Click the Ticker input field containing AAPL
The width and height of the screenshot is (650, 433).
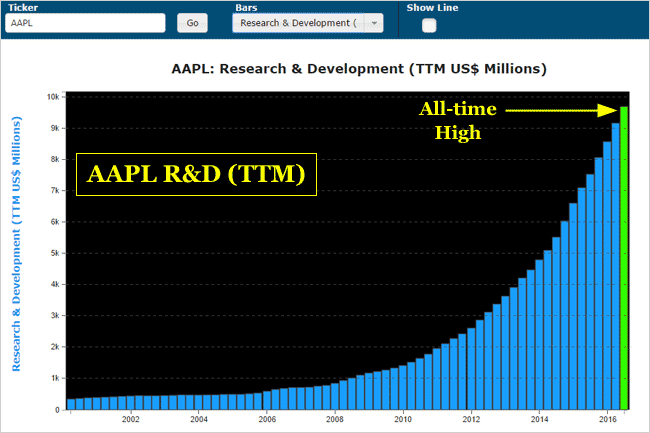(85, 23)
